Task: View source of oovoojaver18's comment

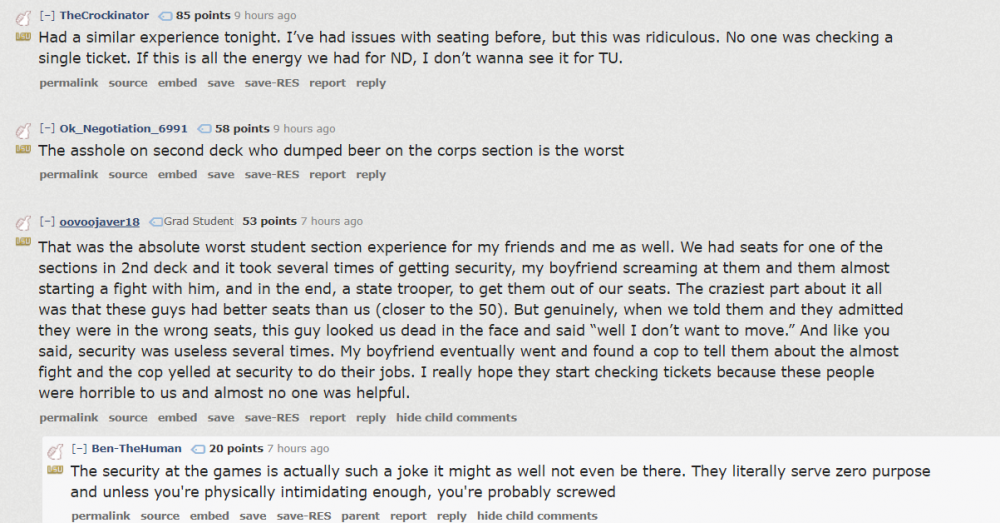Action: coord(127,418)
